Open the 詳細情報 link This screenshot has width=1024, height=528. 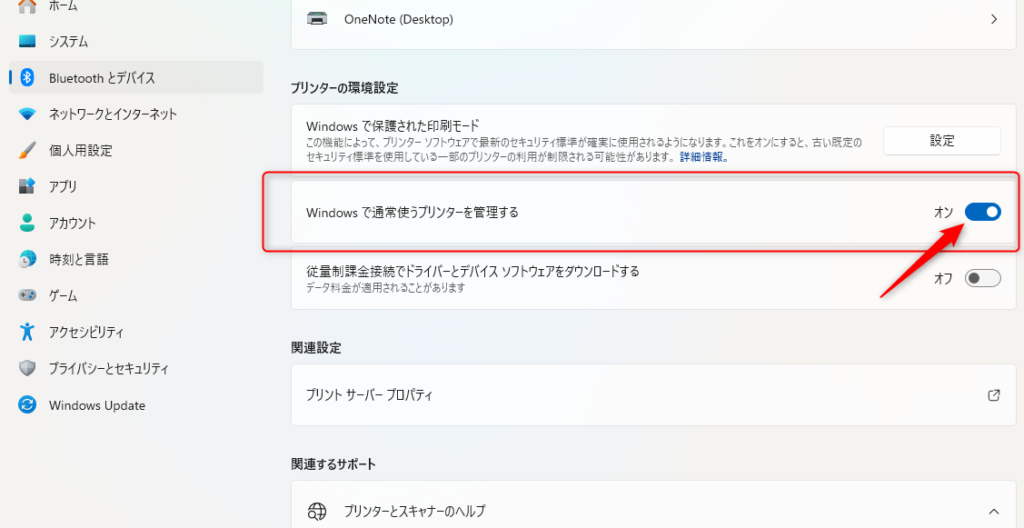coord(703,158)
